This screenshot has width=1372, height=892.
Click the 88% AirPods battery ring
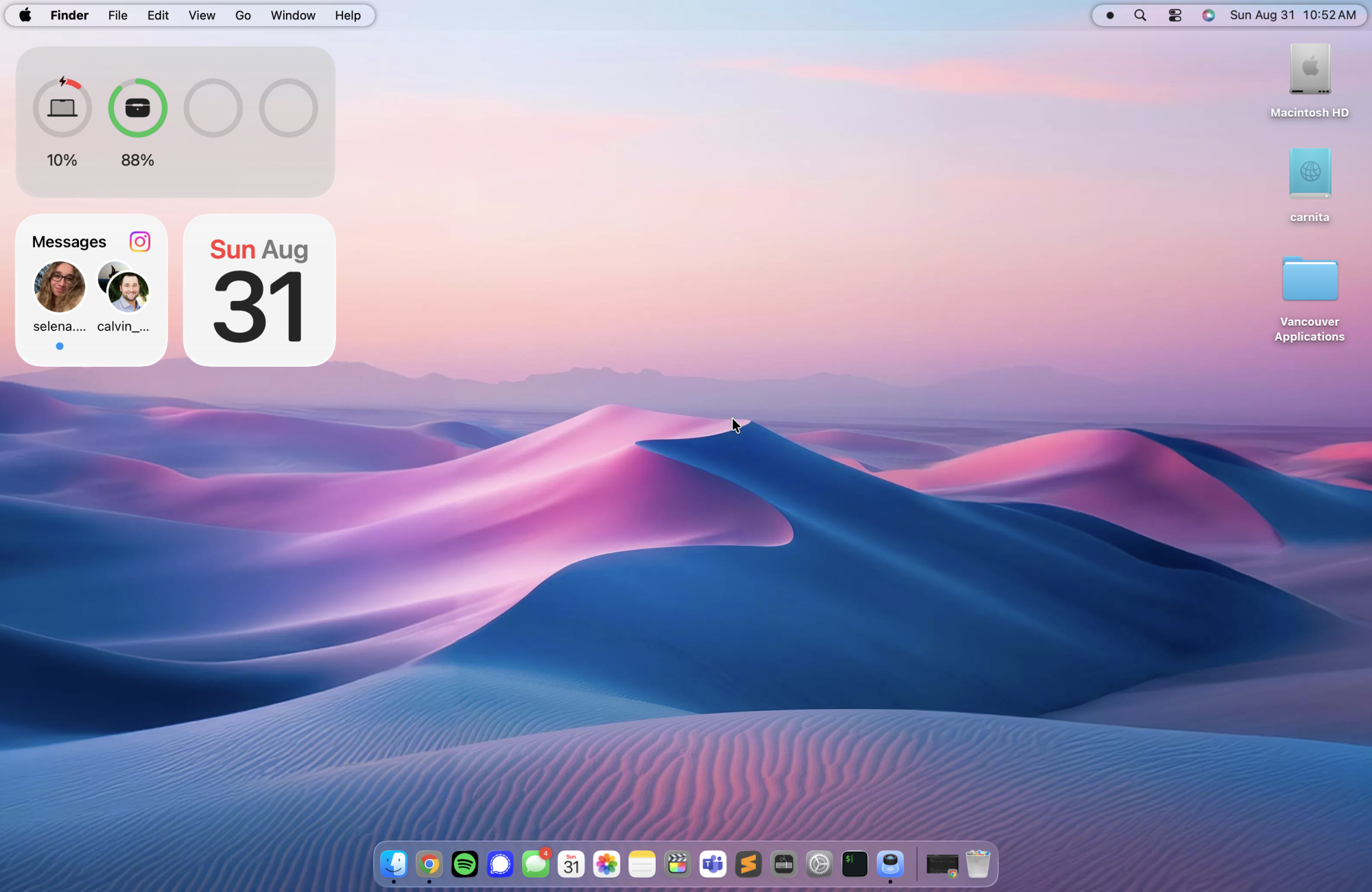[x=137, y=108]
